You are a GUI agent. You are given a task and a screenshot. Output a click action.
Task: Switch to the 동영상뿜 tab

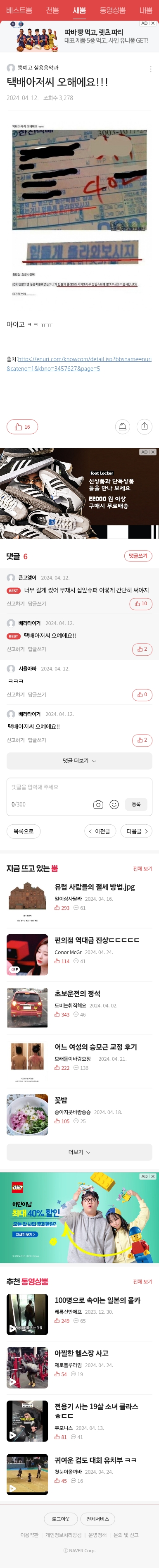(x=112, y=10)
